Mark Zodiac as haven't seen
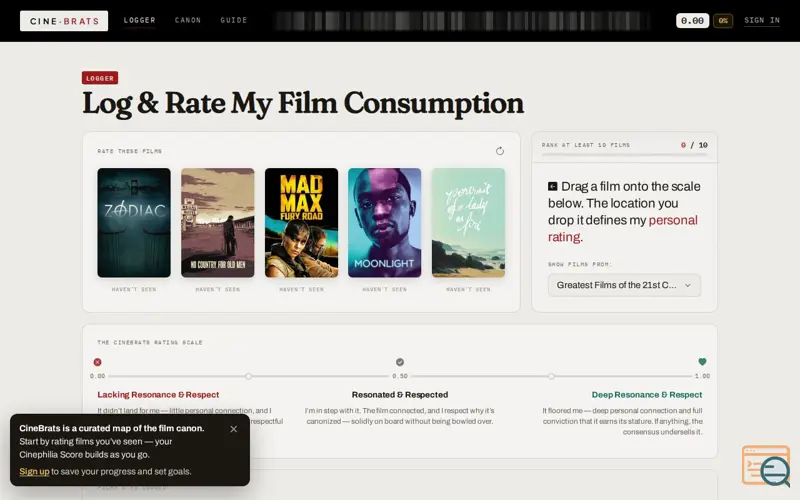The width and height of the screenshot is (800, 500). click(x=134, y=289)
